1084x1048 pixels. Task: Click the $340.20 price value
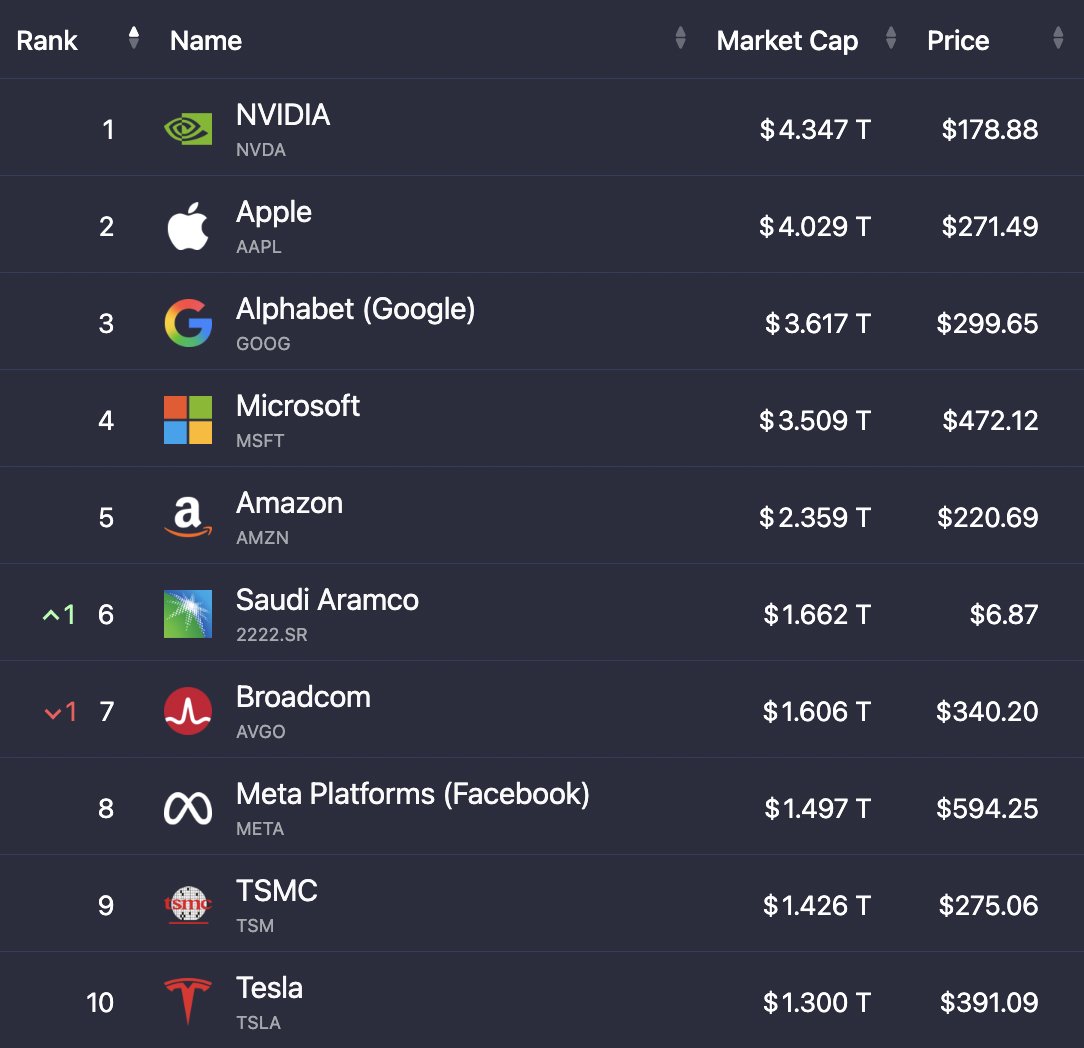987,711
